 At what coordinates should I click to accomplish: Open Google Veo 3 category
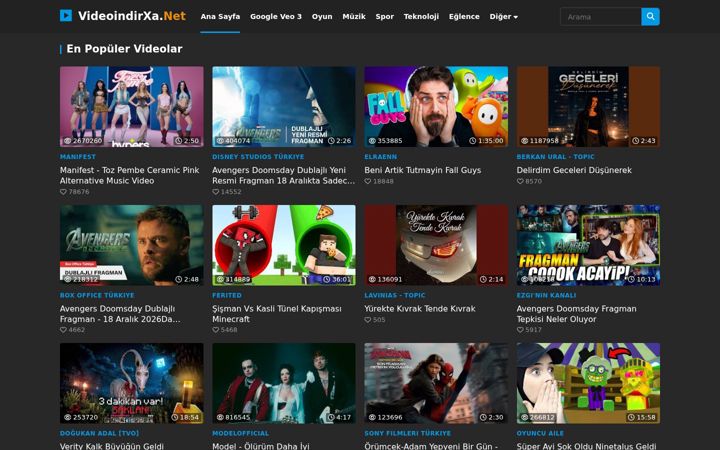pyautogui.click(x=276, y=17)
